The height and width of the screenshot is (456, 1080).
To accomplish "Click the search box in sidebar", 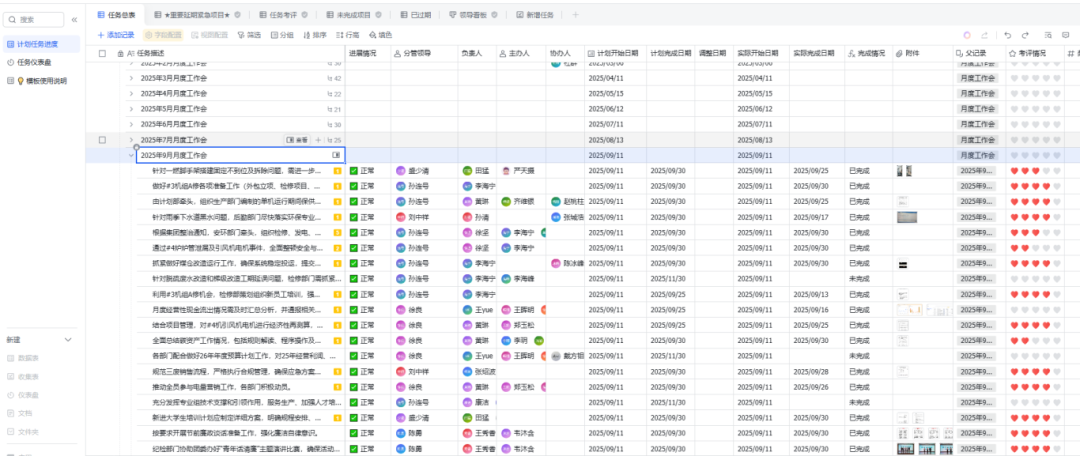I will click(x=35, y=20).
